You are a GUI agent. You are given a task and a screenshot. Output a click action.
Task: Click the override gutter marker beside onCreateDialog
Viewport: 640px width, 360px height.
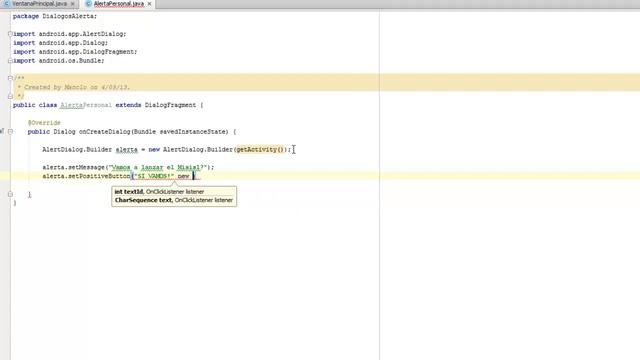point(2,131)
